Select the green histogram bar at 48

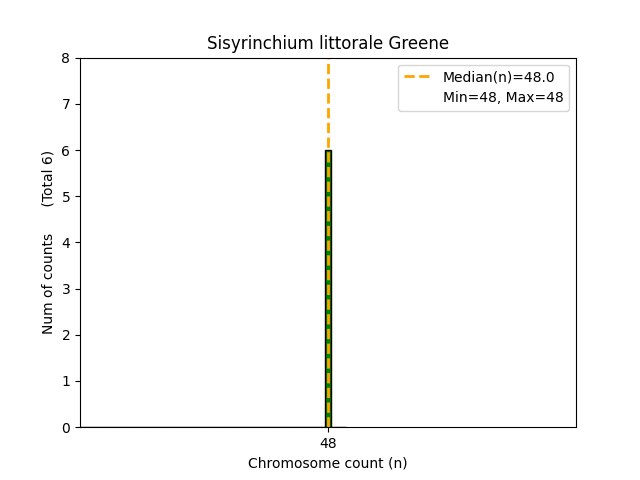tap(328, 300)
